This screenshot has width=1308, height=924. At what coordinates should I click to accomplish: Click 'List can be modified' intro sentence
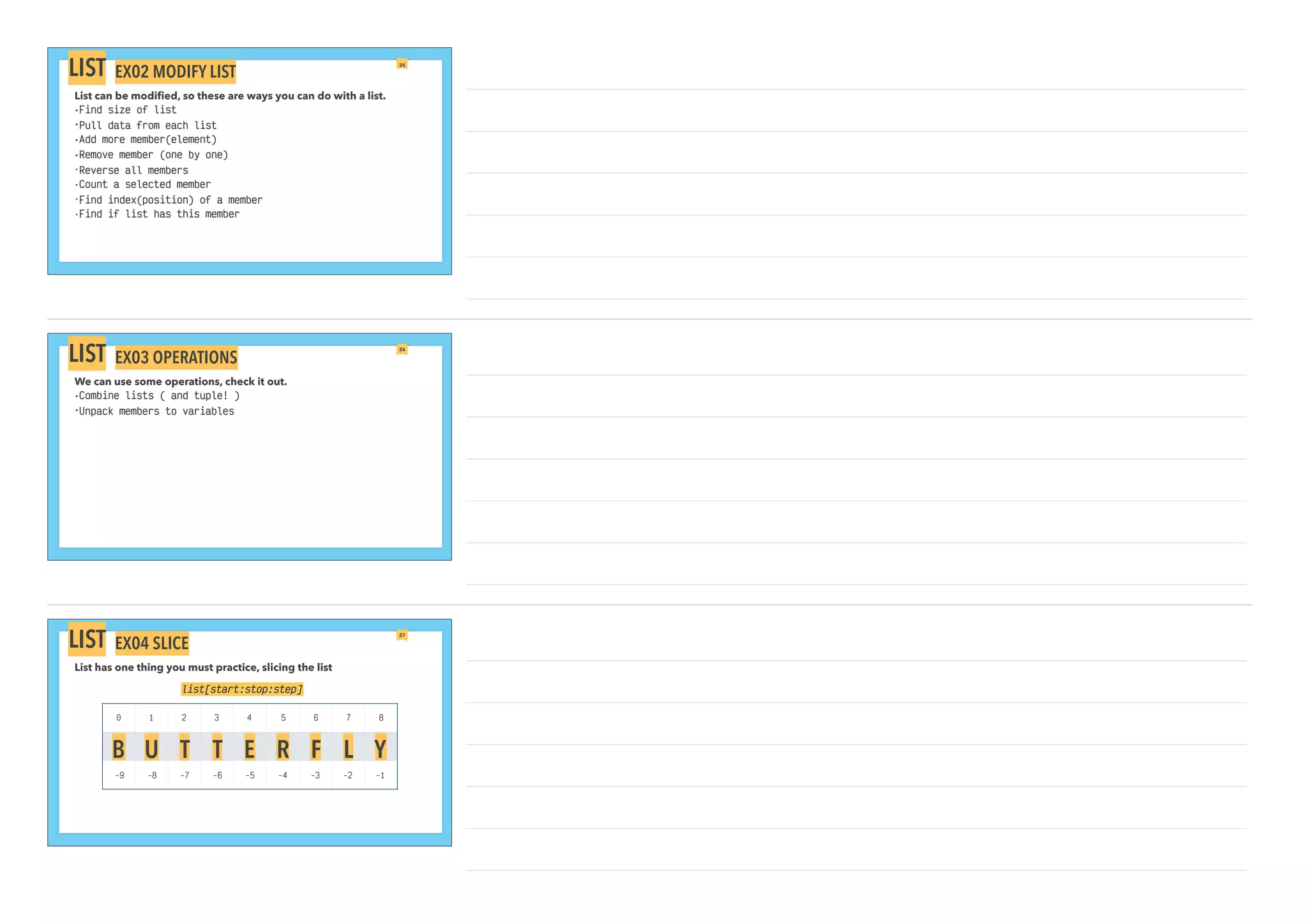pos(230,96)
